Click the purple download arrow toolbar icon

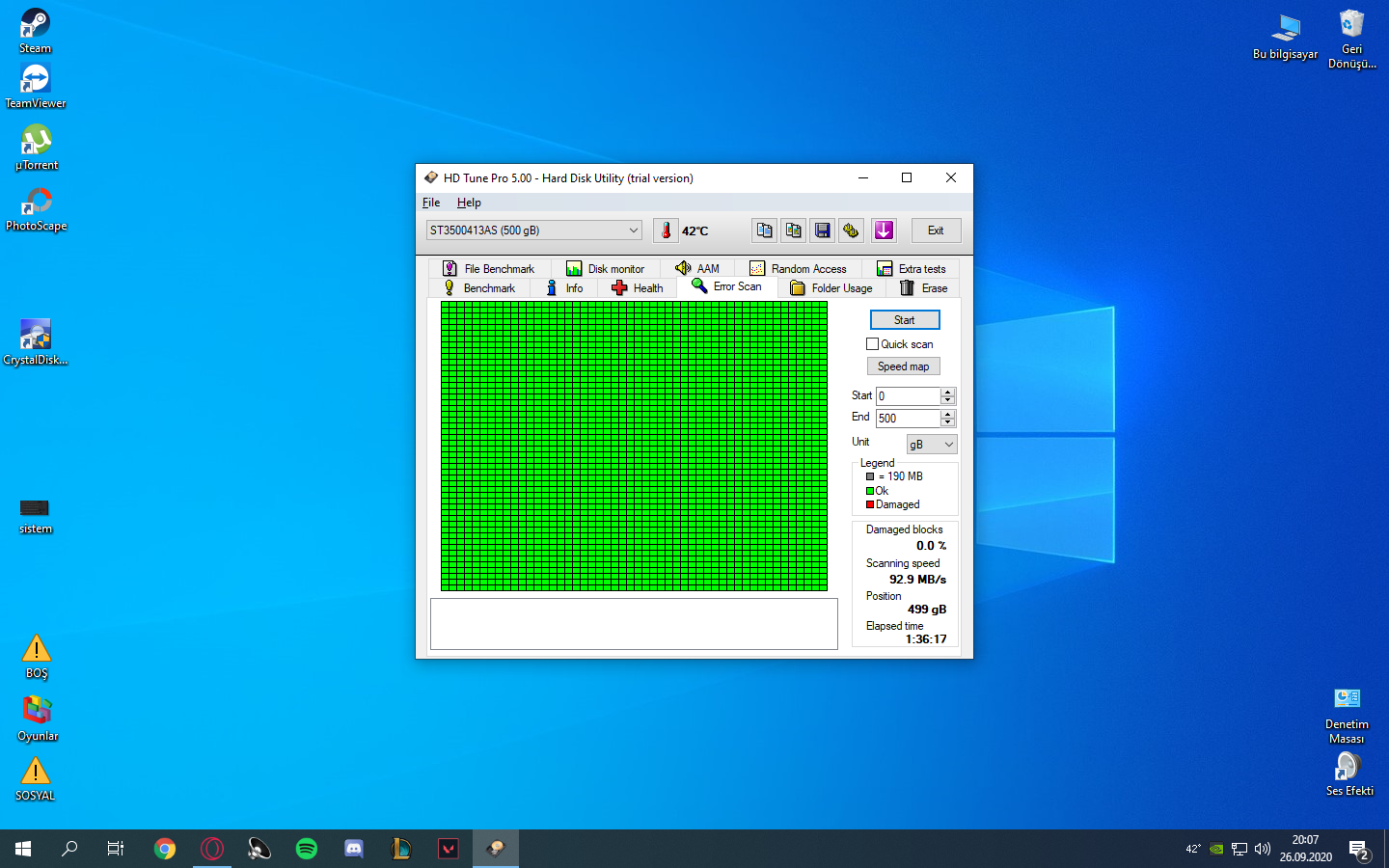coord(884,231)
